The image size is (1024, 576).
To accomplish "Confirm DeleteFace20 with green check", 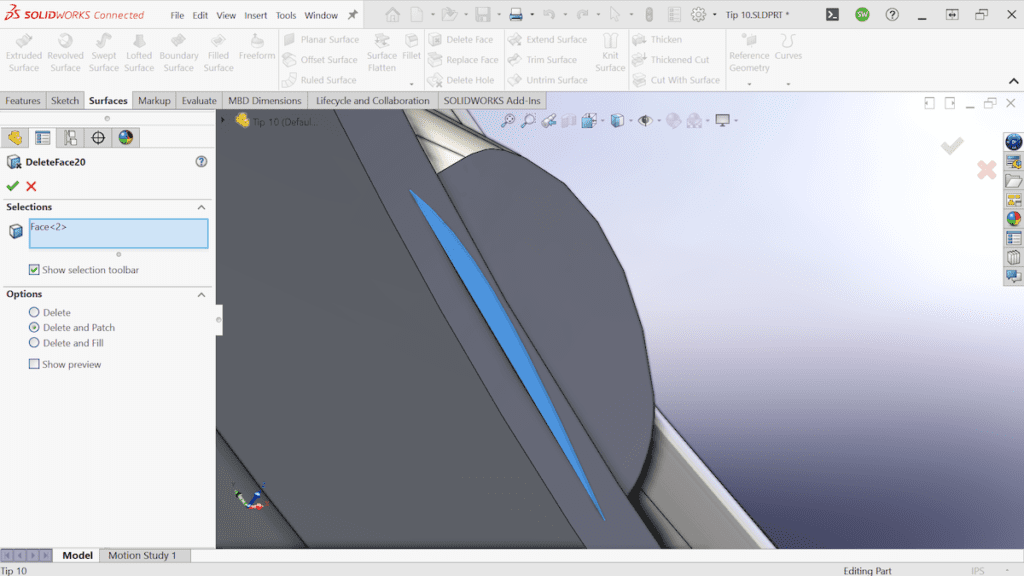I will (13, 186).
